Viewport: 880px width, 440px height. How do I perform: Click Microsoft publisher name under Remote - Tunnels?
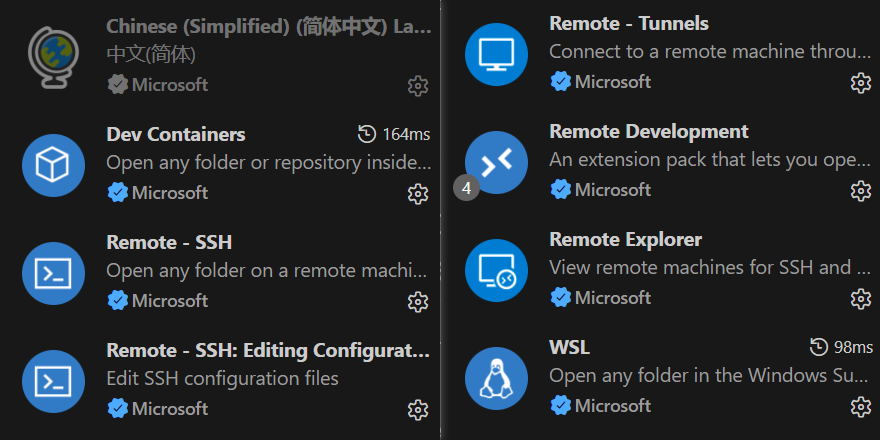coord(613,81)
